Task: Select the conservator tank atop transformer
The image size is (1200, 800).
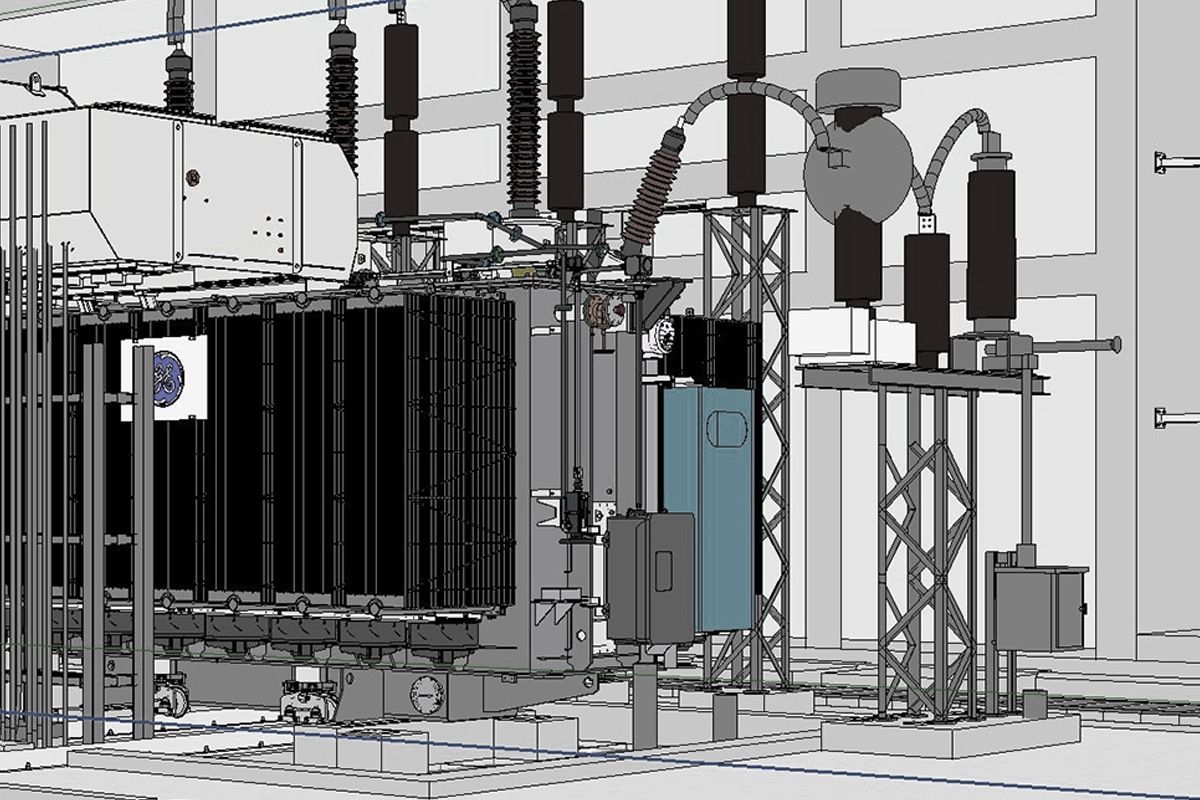Action: point(178,192)
